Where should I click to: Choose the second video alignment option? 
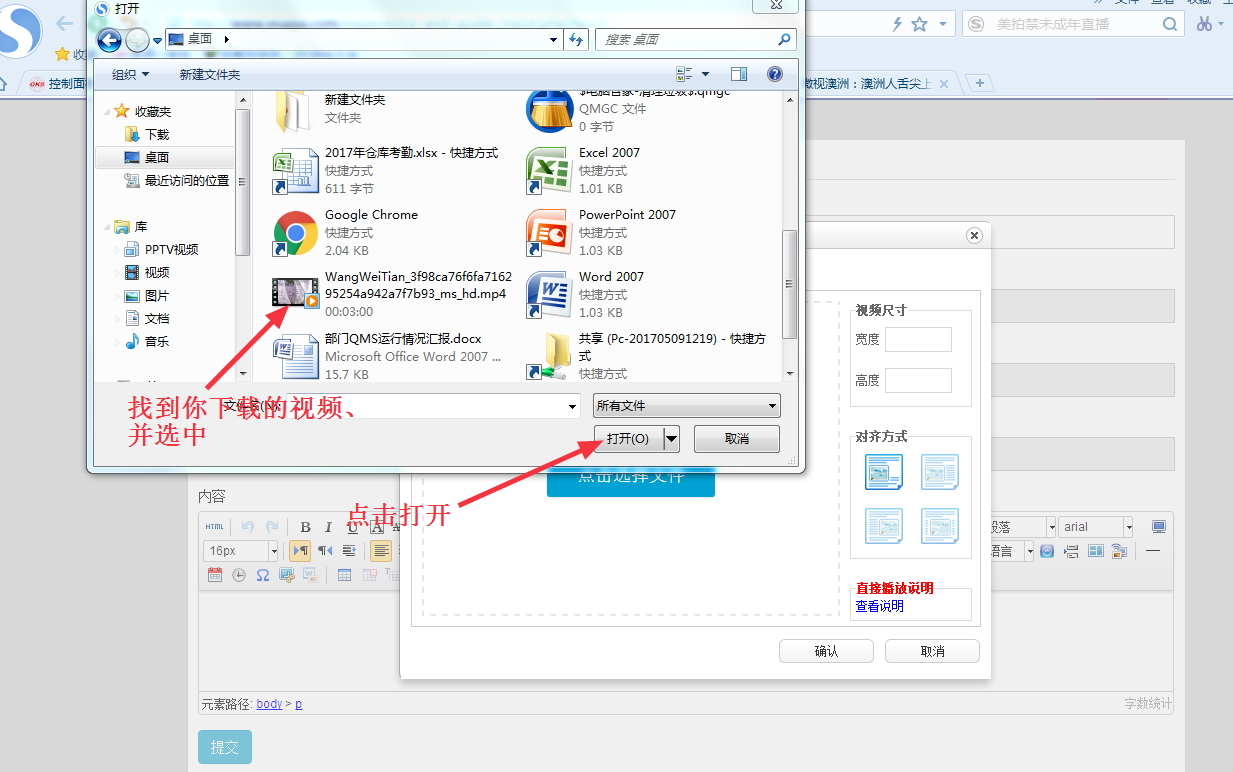point(940,471)
